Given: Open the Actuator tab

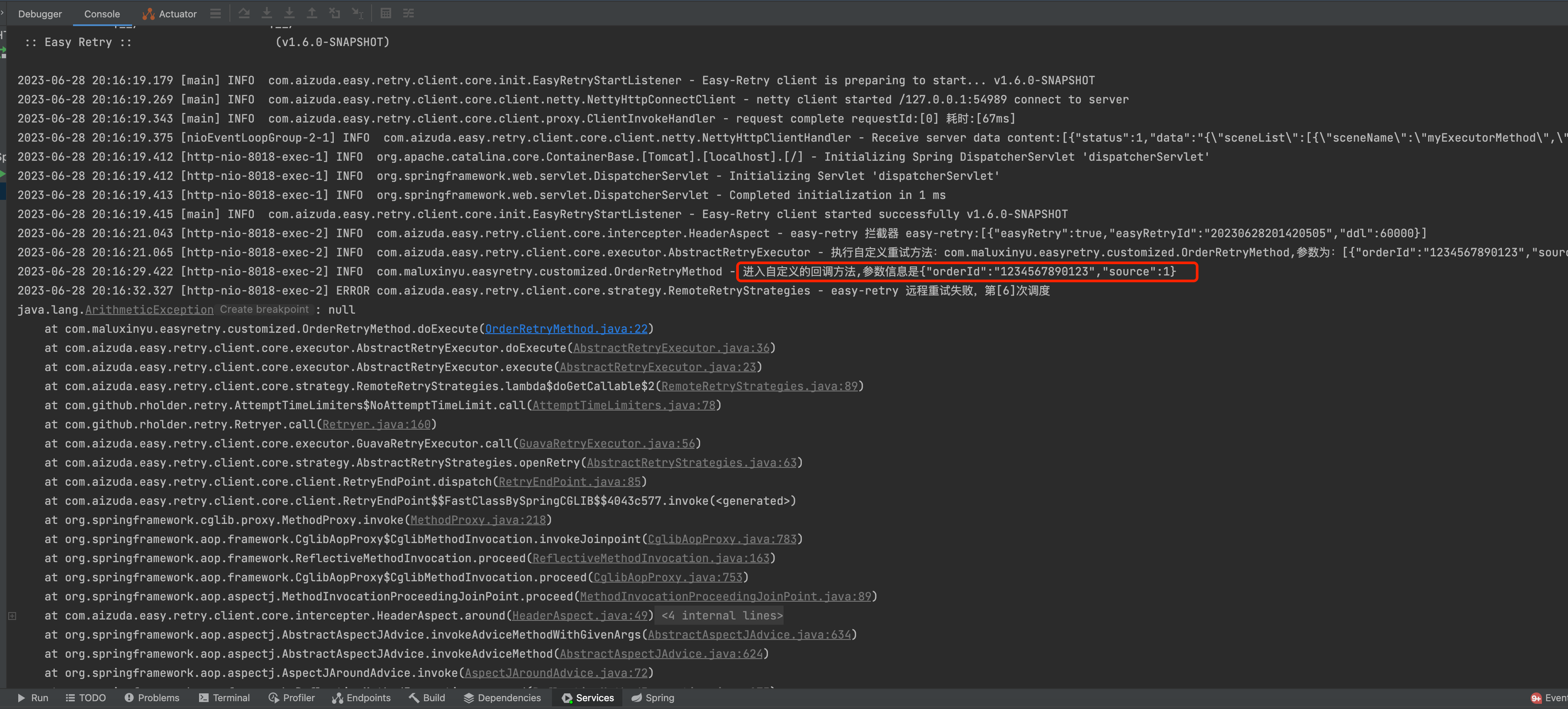Looking at the screenshot, I should pyautogui.click(x=170, y=14).
